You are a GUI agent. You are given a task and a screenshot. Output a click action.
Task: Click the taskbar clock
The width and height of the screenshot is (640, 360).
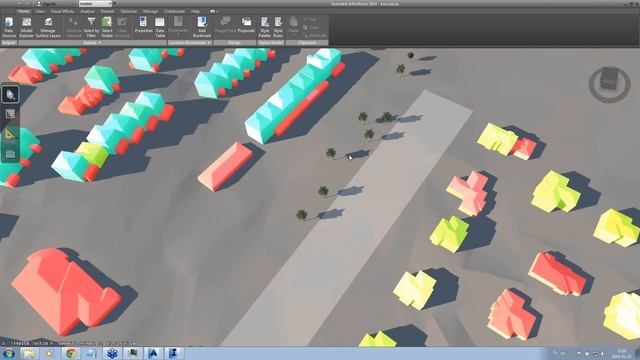(x=621, y=353)
